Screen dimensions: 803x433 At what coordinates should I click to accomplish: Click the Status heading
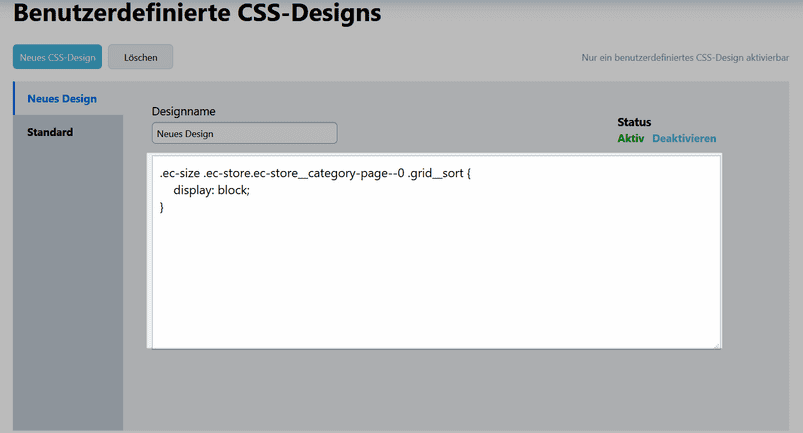(634, 122)
